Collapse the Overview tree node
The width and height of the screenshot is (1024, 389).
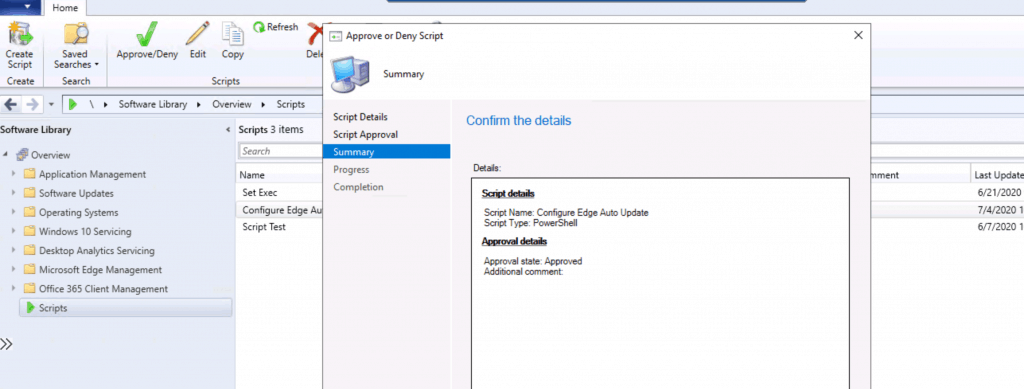7,155
